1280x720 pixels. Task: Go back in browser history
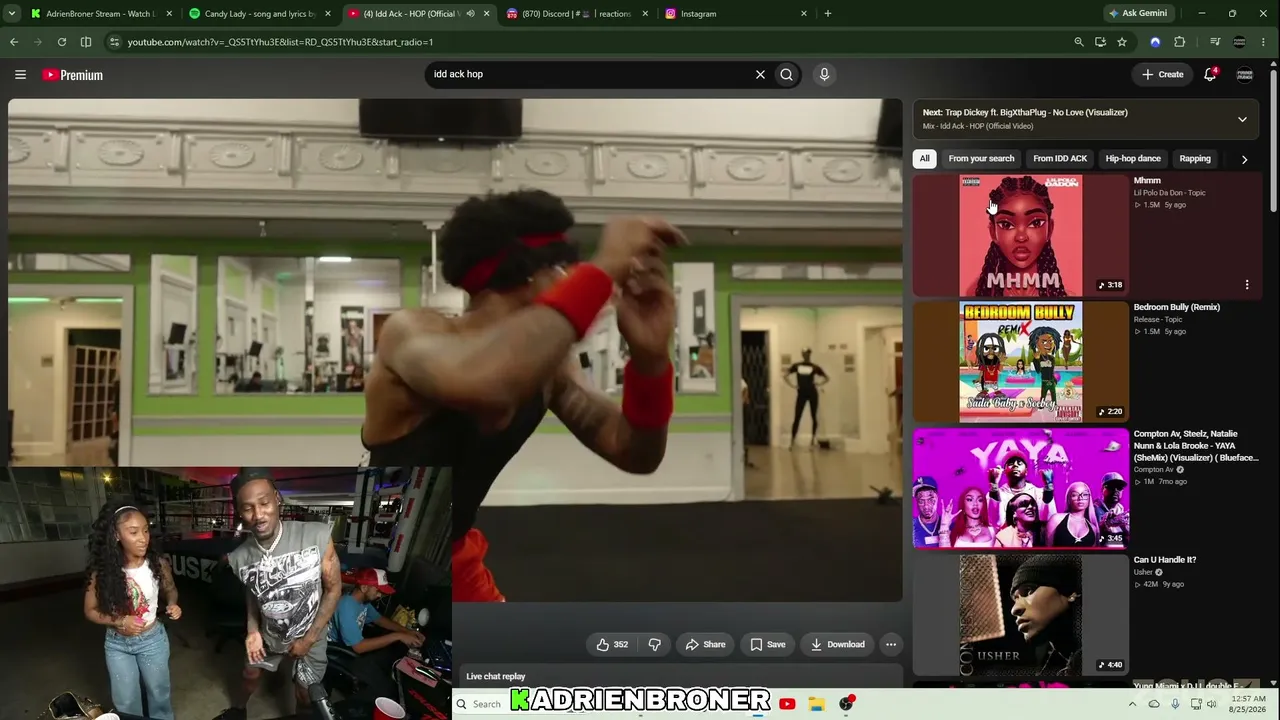tap(14, 42)
